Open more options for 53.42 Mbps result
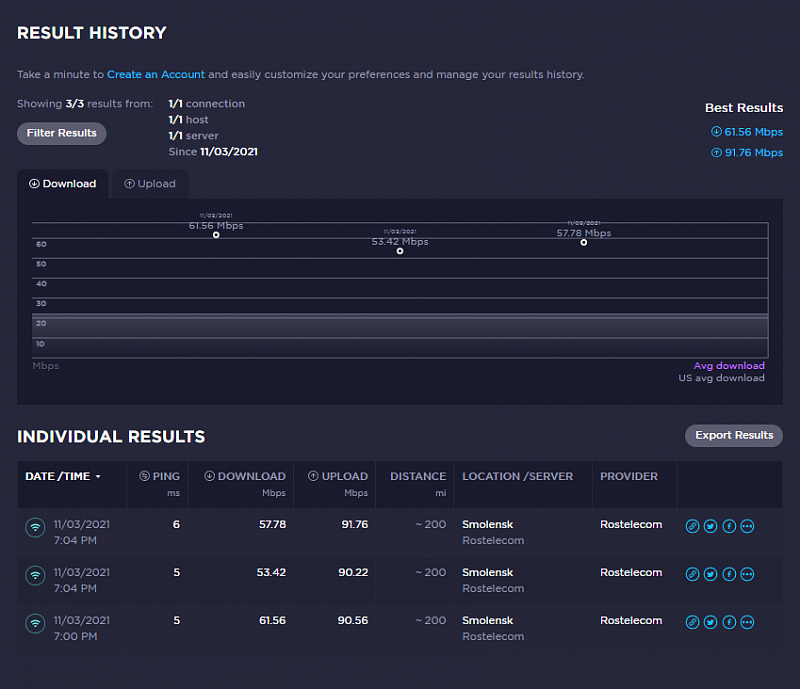The height and width of the screenshot is (689, 800). (x=747, y=574)
